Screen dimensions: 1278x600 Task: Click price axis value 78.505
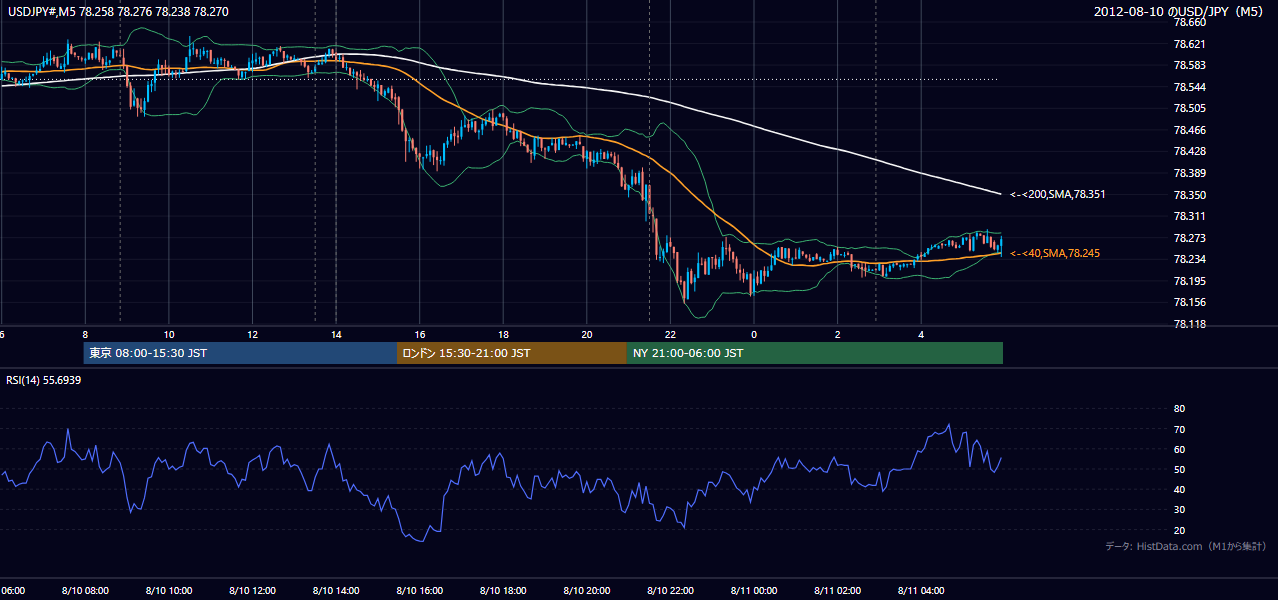[x=1189, y=108]
